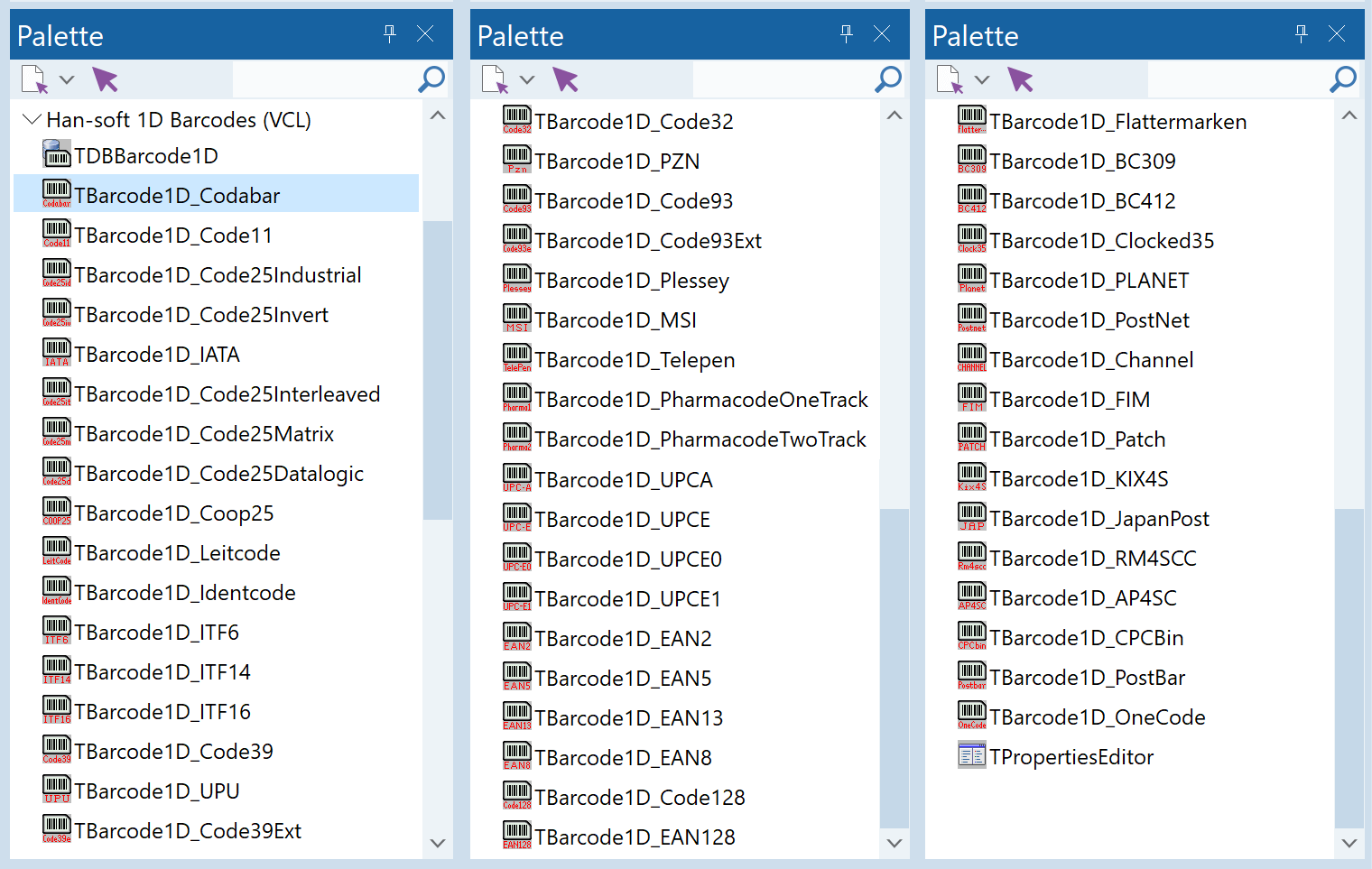Pin the left Palette panel

pyautogui.click(x=390, y=34)
